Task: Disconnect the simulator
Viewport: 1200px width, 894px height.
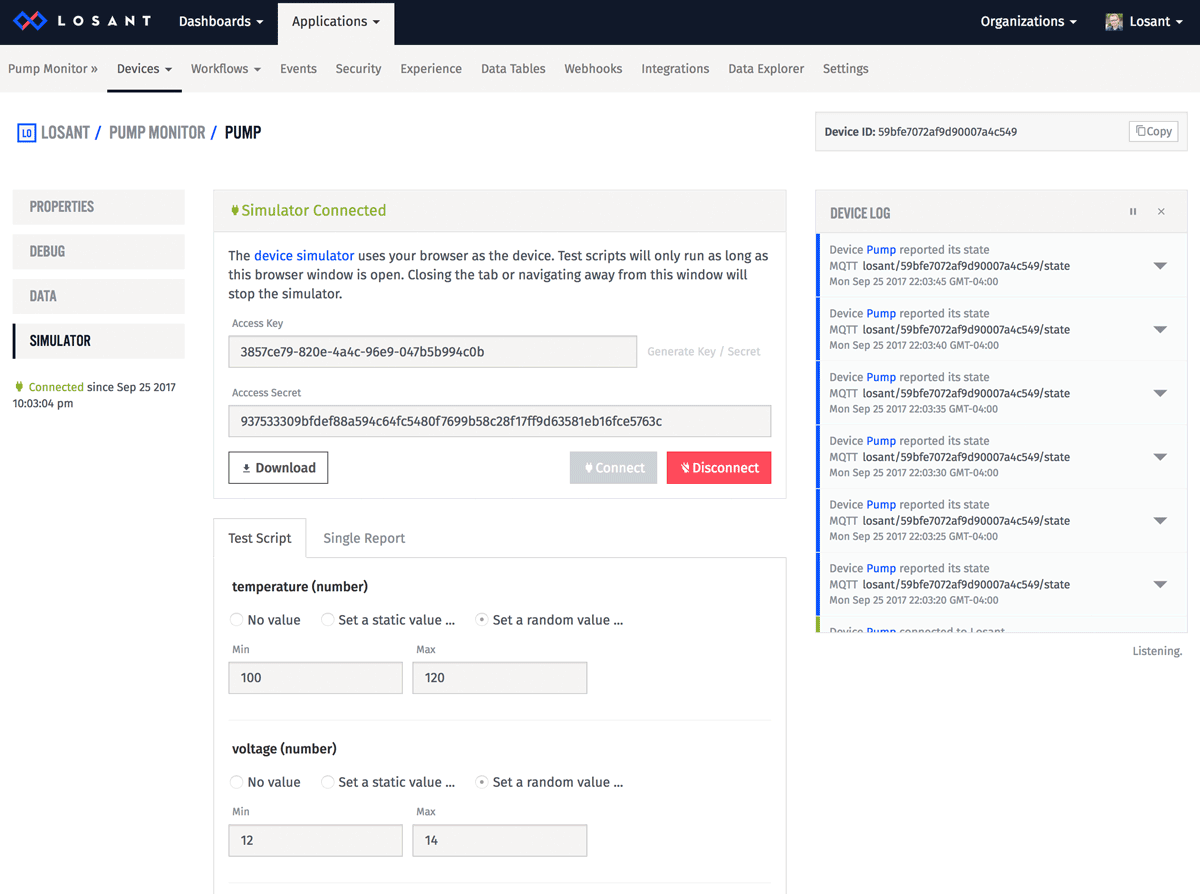Action: click(719, 468)
